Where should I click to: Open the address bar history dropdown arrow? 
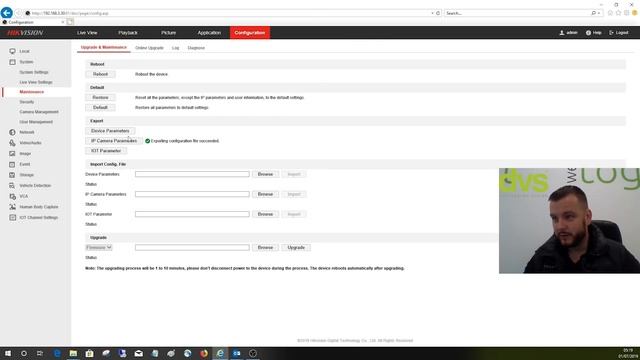[x=432, y=13]
